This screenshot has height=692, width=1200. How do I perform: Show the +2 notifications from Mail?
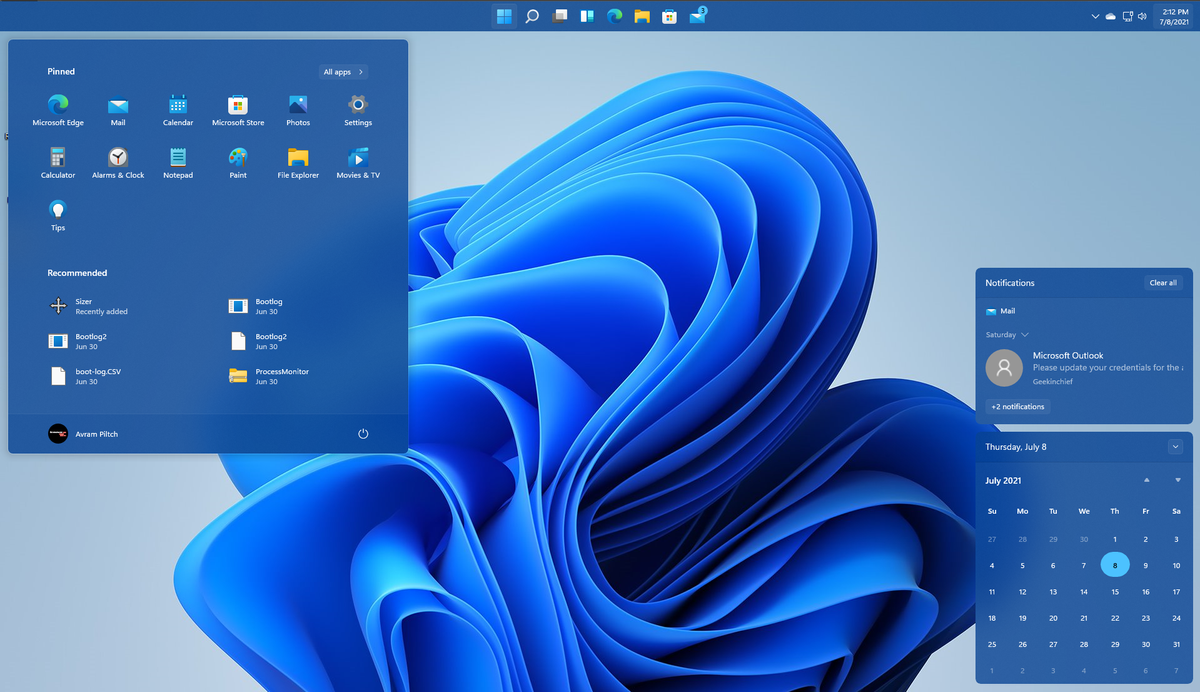(1017, 406)
